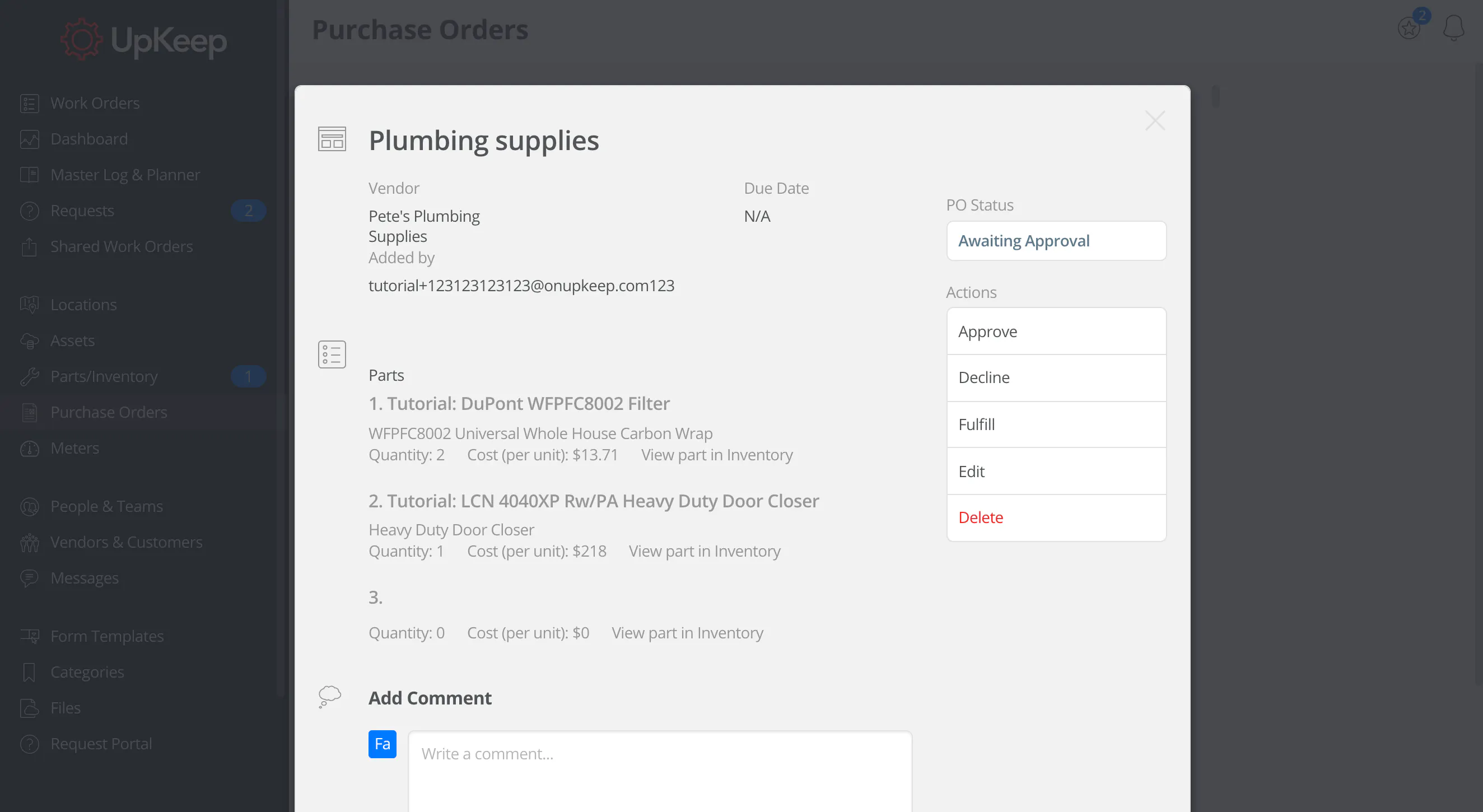Click the notification bell icon
This screenshot has height=812, width=1483.
(x=1453, y=27)
